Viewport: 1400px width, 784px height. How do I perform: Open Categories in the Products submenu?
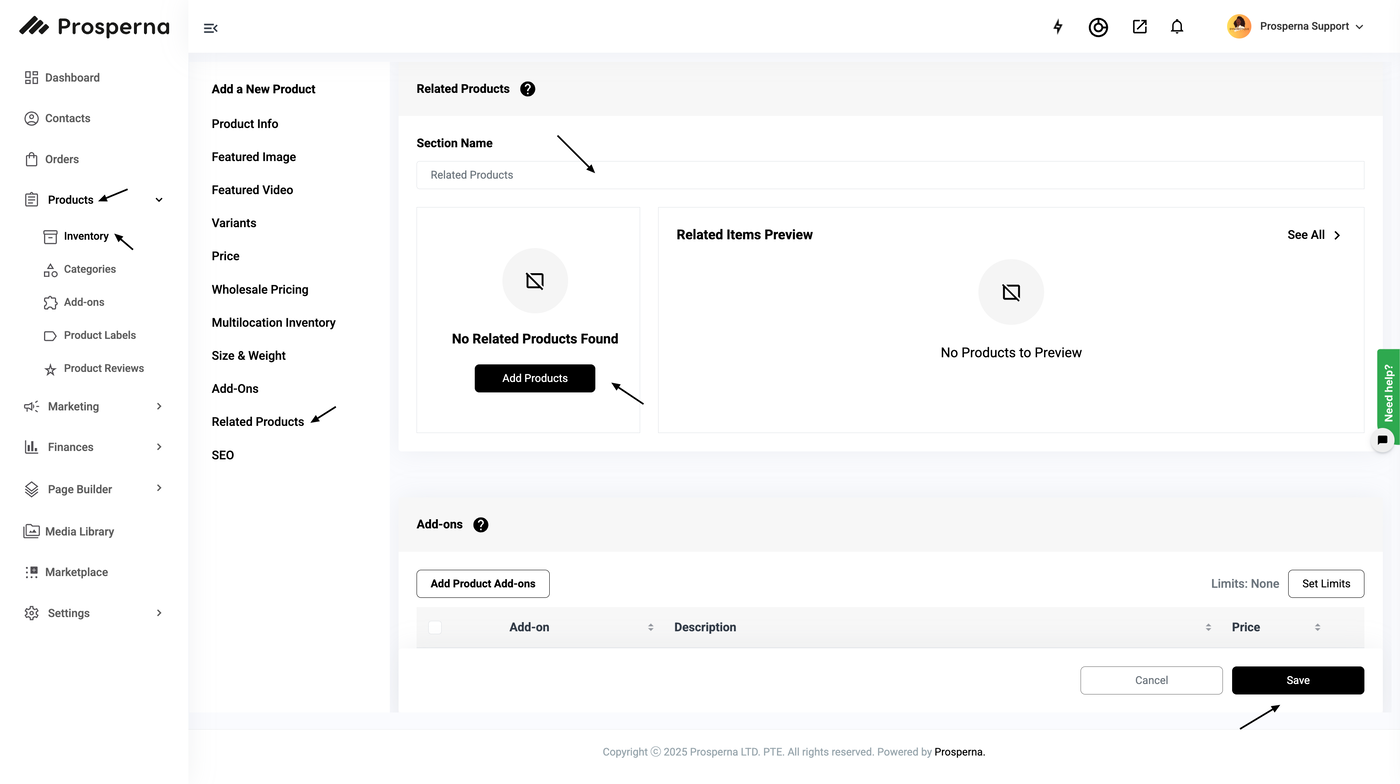pyautogui.click(x=89, y=269)
